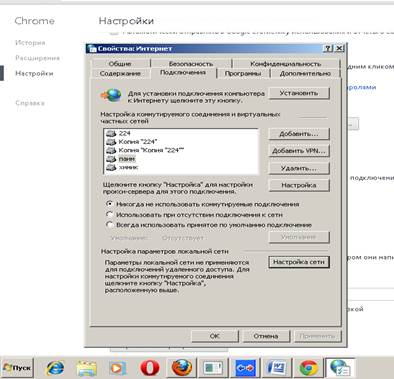This screenshot has width=394, height=379.
Task: Open Справка in Chrome sidebar
Action: 30,103
